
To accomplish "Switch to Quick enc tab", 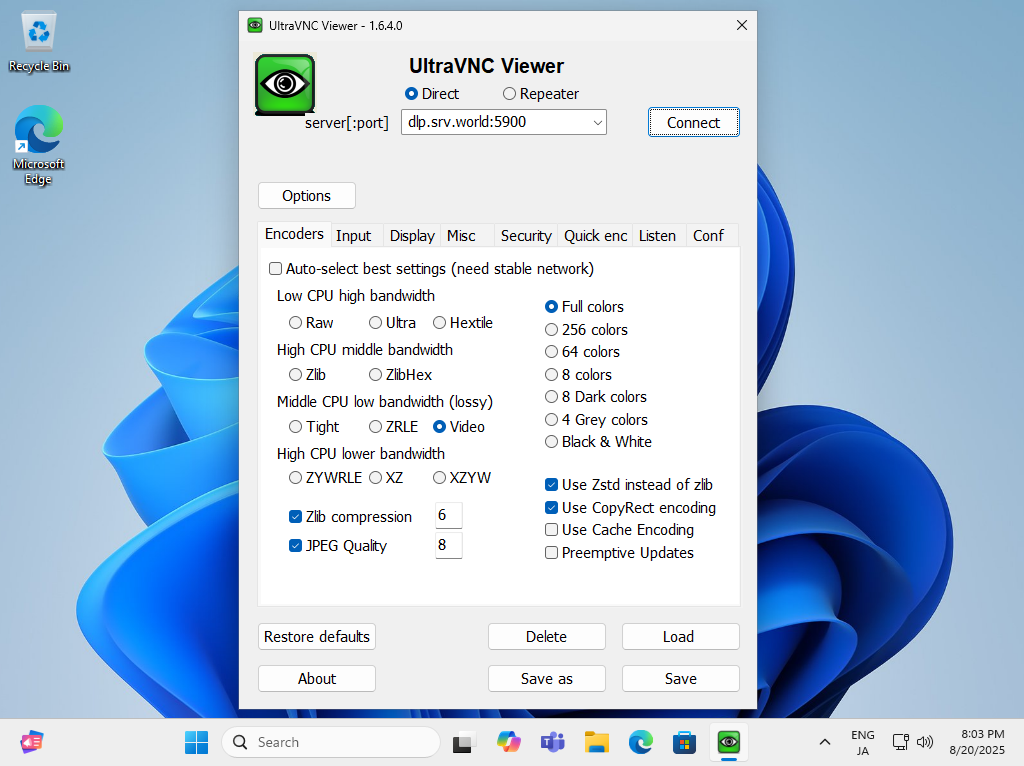I will click(596, 236).
